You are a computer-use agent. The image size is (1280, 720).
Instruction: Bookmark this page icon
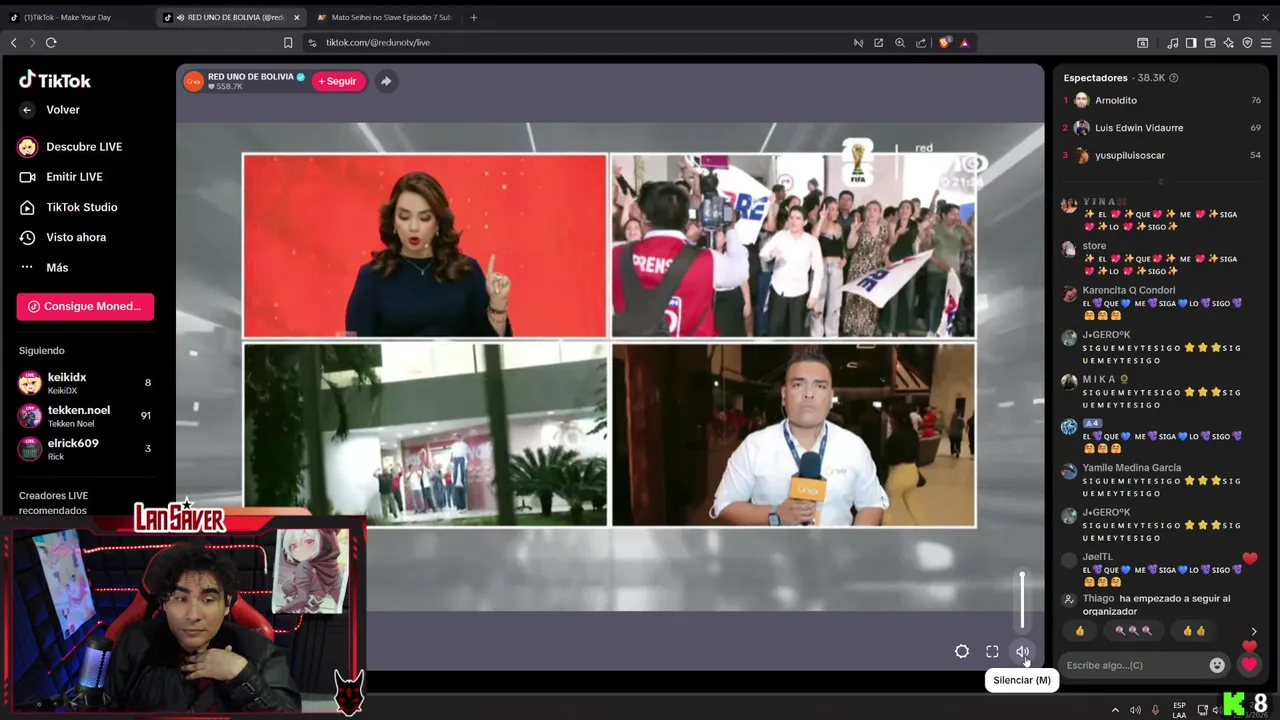pyautogui.click(x=288, y=42)
